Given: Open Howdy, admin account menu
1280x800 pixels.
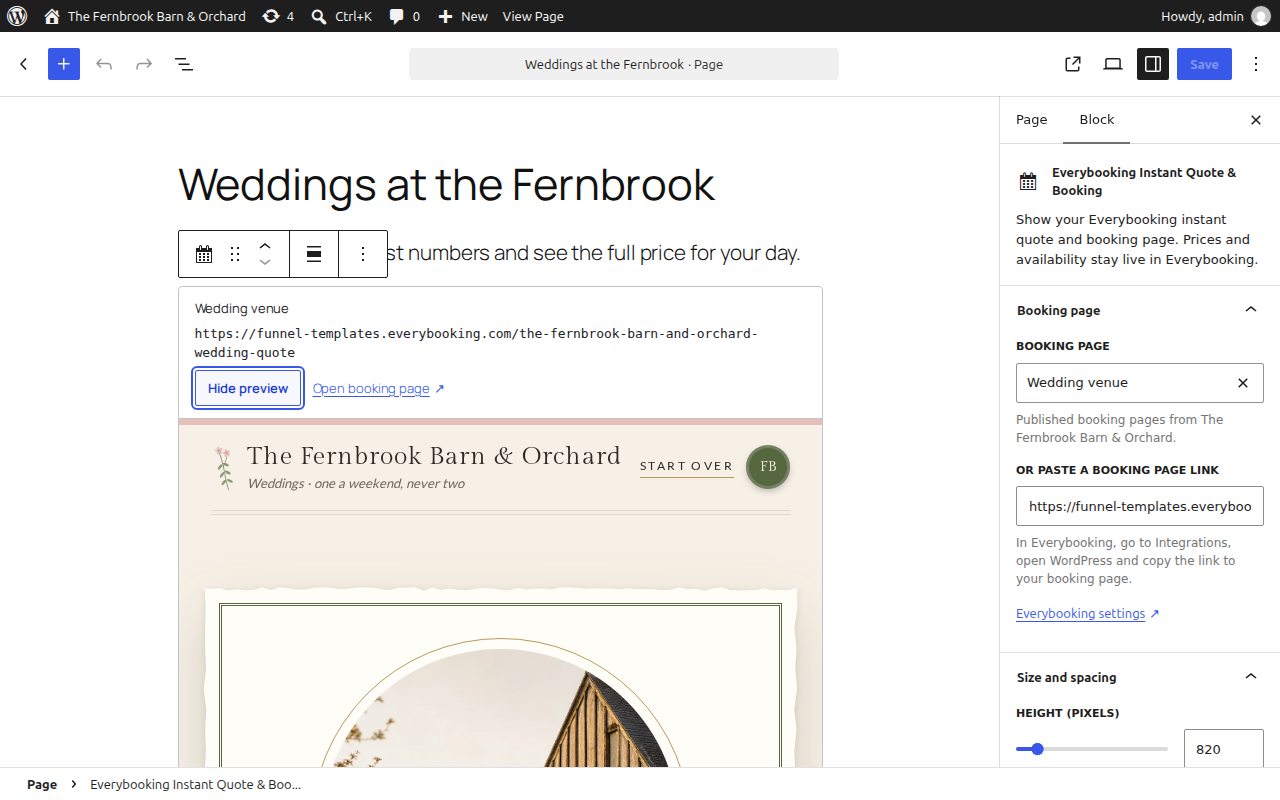Looking at the screenshot, I should click(1215, 16).
